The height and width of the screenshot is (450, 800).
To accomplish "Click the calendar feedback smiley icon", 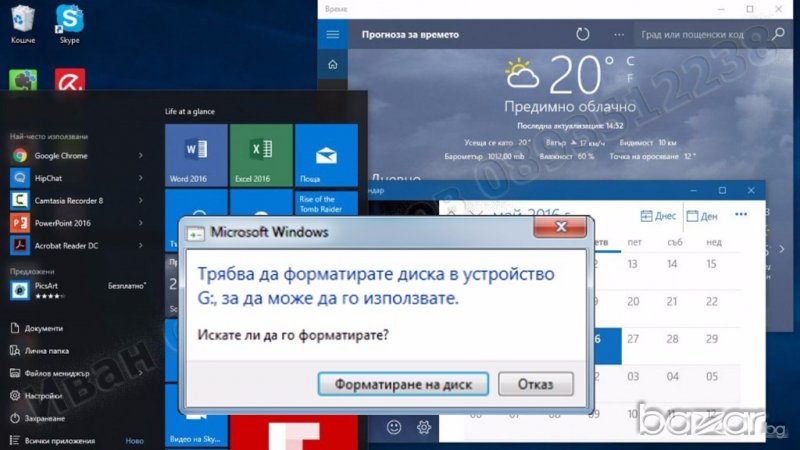I will [394, 427].
